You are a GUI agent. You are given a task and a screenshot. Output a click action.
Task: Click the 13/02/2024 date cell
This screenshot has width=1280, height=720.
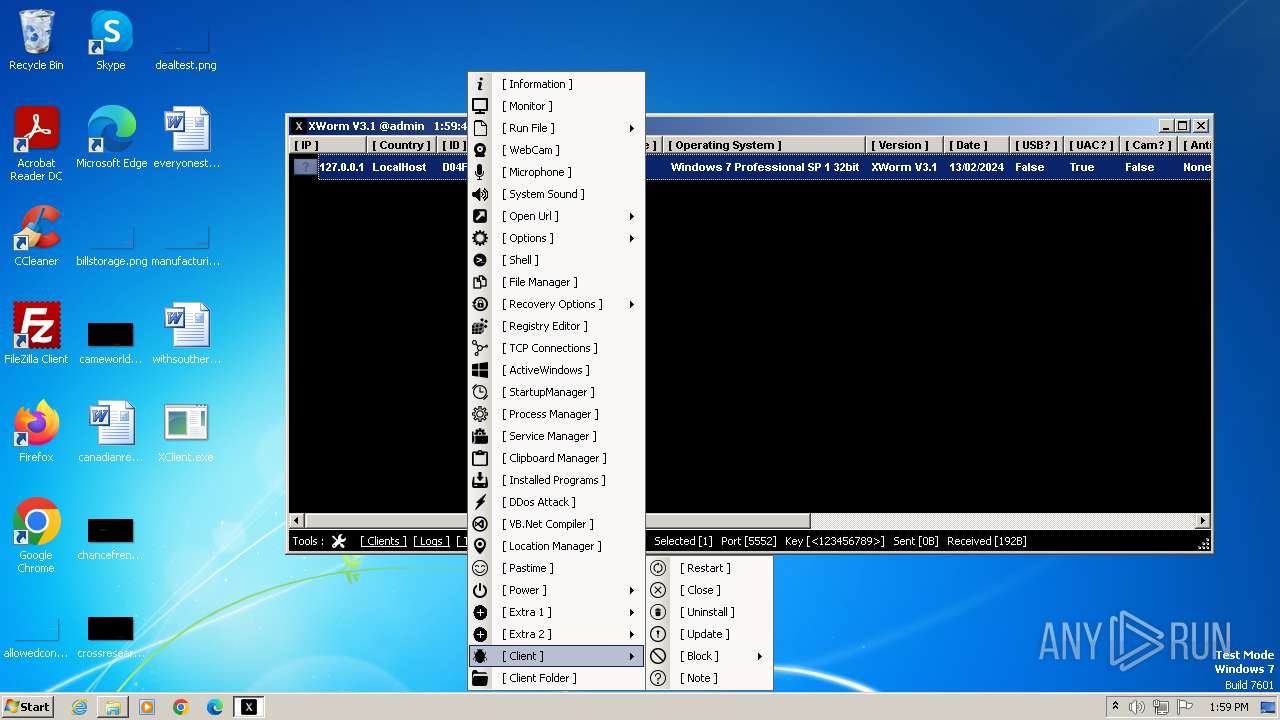977,167
